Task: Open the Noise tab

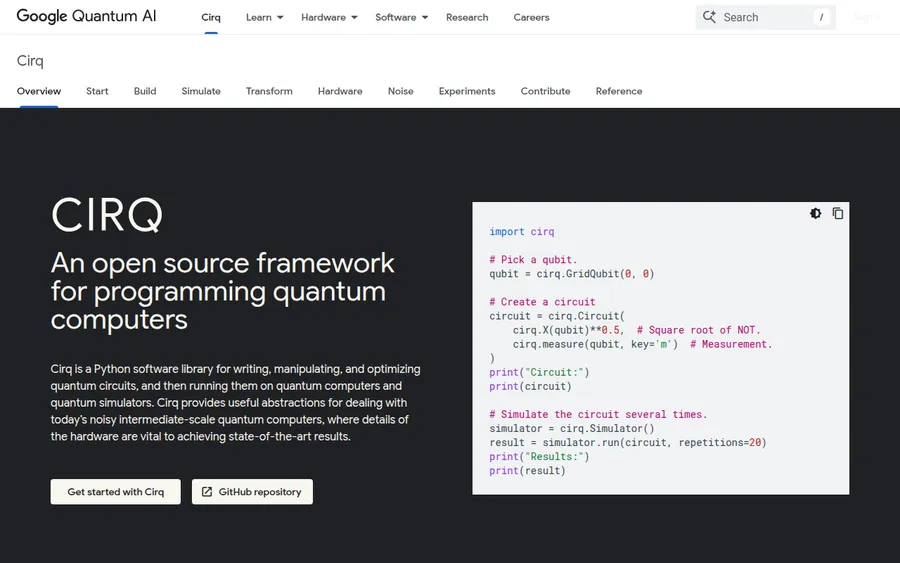Action: pos(401,91)
